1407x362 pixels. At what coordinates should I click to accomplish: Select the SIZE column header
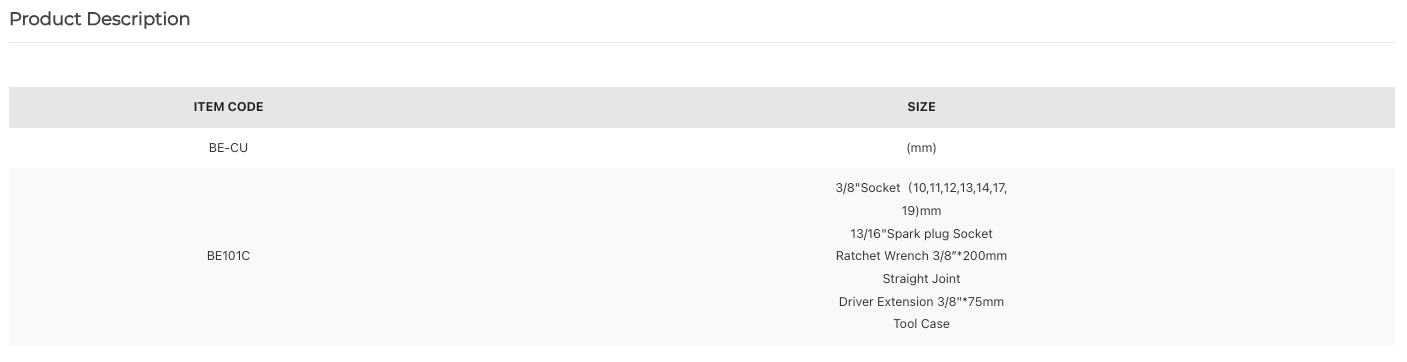pos(921,107)
